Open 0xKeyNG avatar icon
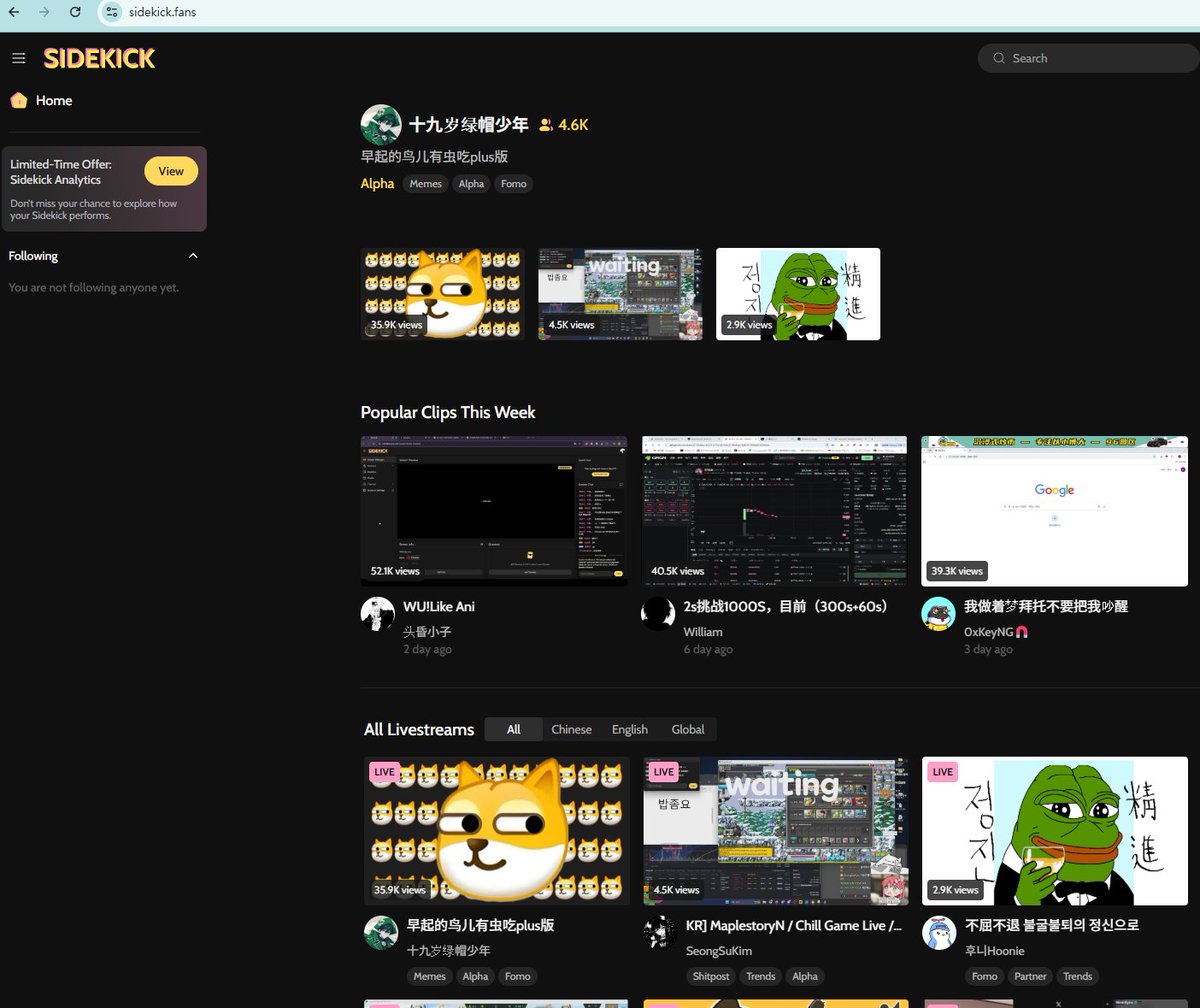This screenshot has height=1008, width=1200. point(938,614)
